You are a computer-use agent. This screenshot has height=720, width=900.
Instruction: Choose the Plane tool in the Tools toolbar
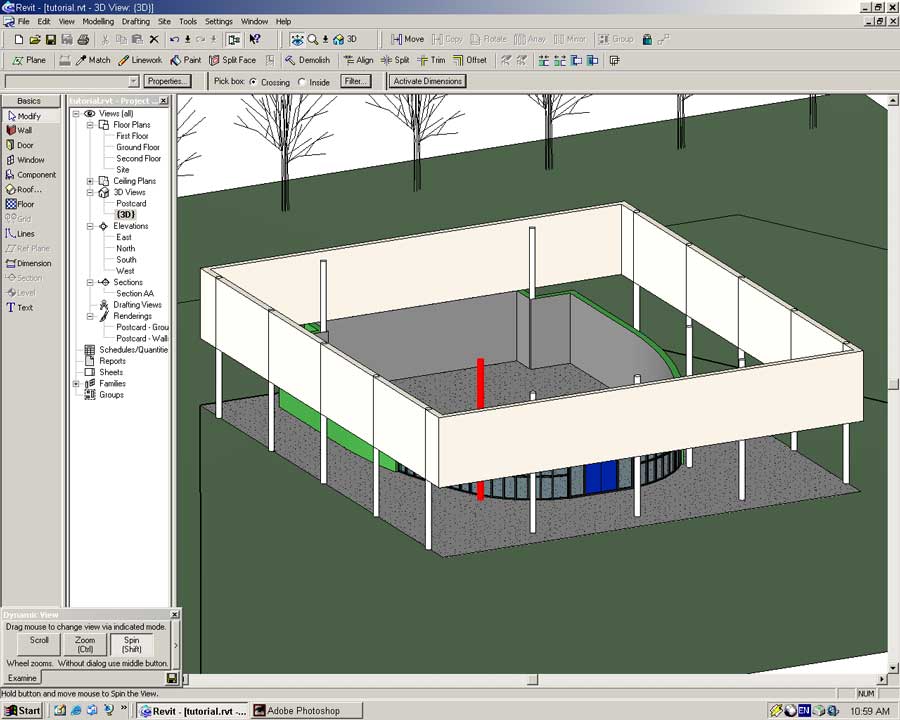pyautogui.click(x=29, y=60)
